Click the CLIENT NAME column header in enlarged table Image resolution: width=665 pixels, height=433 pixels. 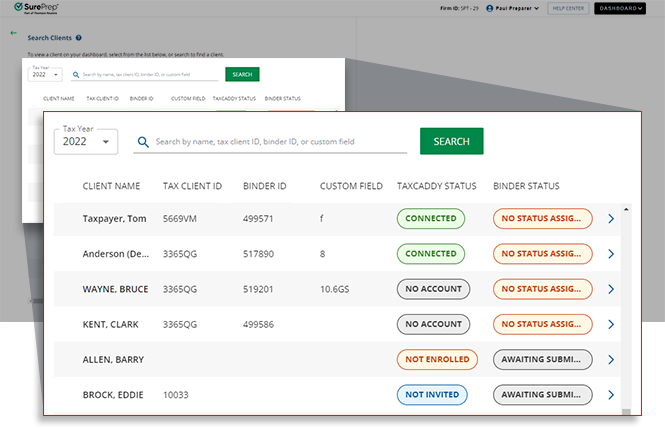coord(111,186)
